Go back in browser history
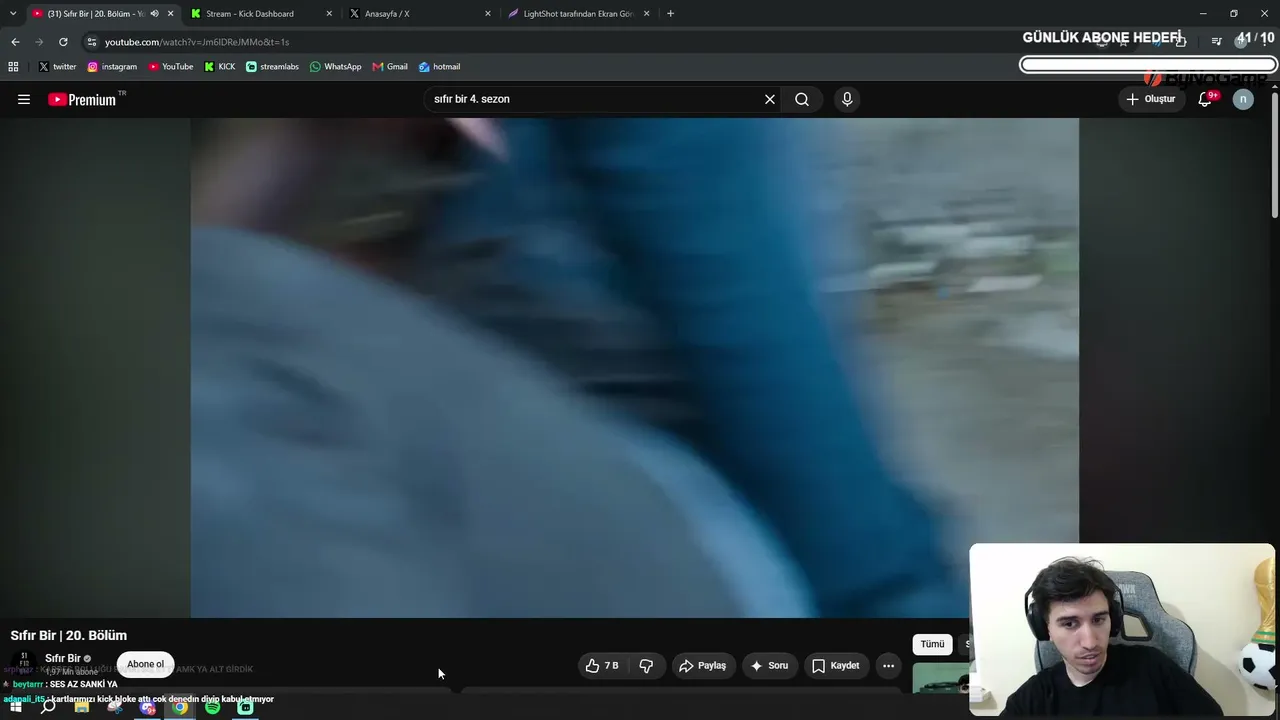This screenshot has height=720, width=1280. pos(15,42)
